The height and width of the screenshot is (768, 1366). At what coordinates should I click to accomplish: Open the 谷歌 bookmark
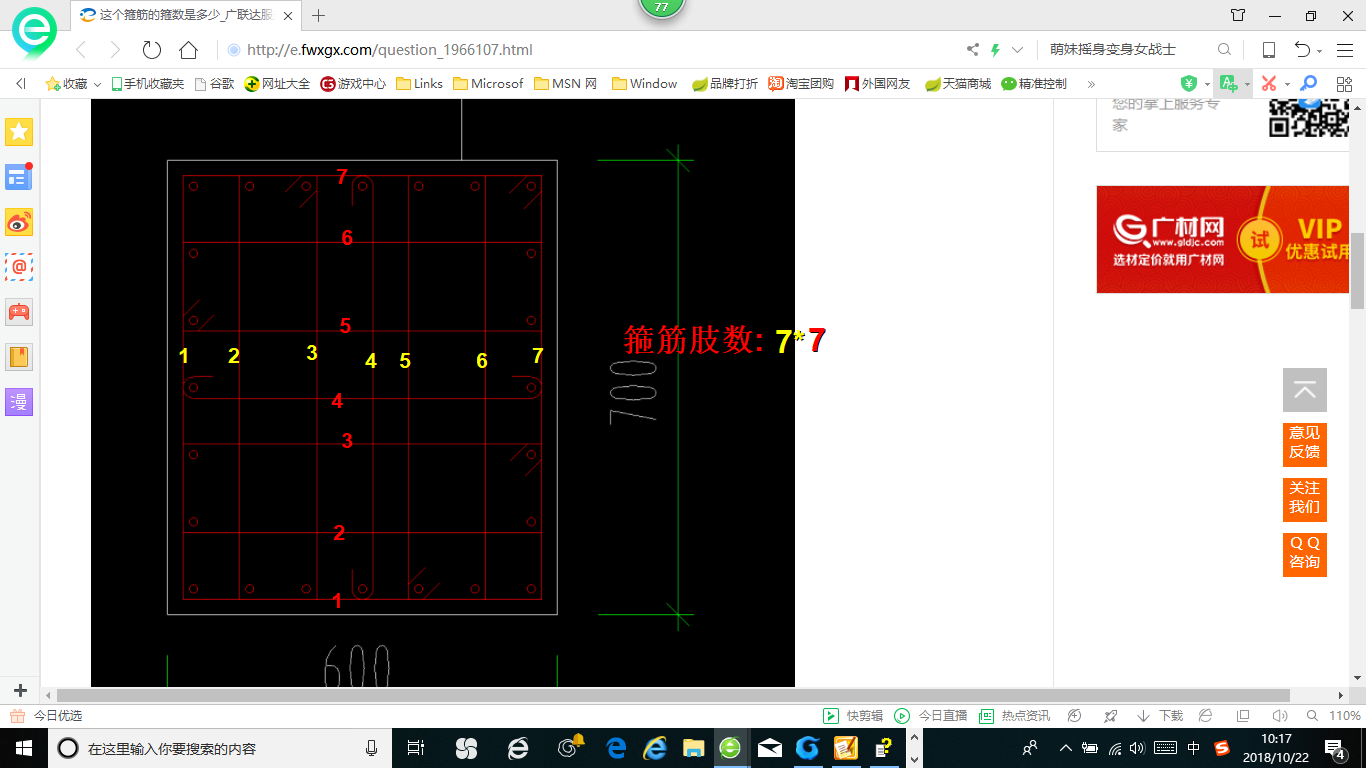[x=214, y=84]
